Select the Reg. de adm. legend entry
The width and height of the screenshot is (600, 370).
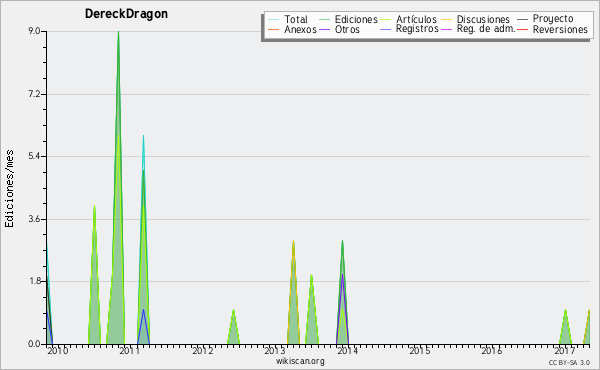[478, 29]
